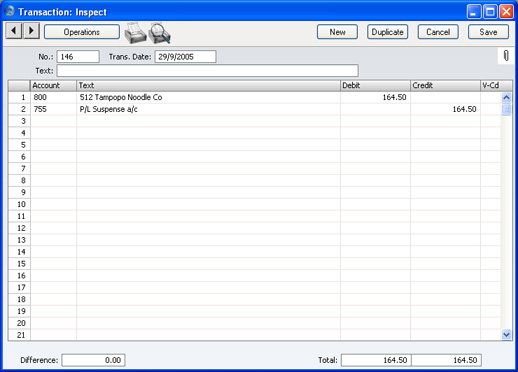Click the V-Cd column header
Image resolution: width=518 pixels, height=372 pixels.
click(x=496, y=86)
